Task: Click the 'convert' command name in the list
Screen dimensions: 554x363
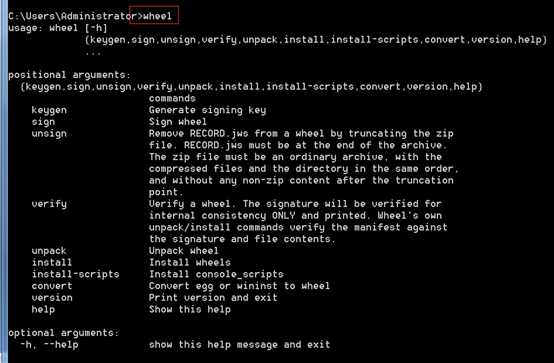Action: coord(52,286)
